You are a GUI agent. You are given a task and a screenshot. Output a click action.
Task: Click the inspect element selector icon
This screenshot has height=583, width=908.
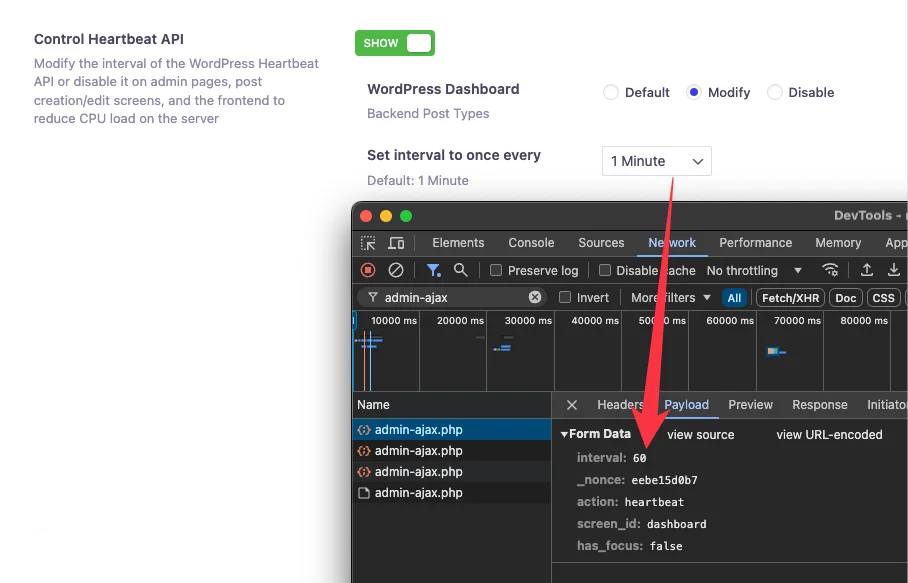coord(368,243)
